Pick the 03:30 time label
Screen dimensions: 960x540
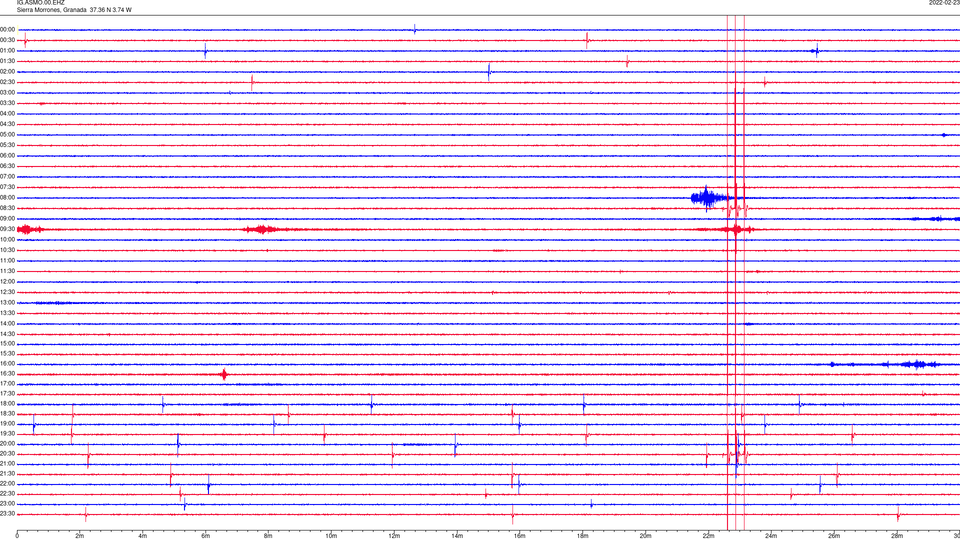(7, 103)
